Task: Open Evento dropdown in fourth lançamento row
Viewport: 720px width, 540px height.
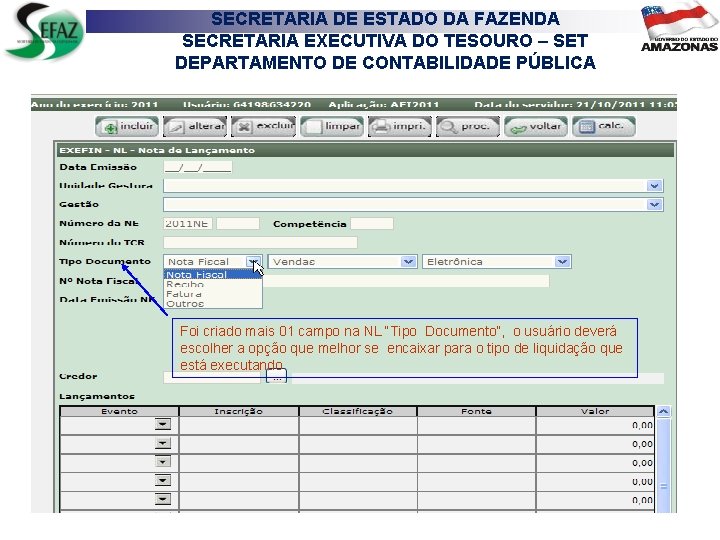Action: [163, 481]
